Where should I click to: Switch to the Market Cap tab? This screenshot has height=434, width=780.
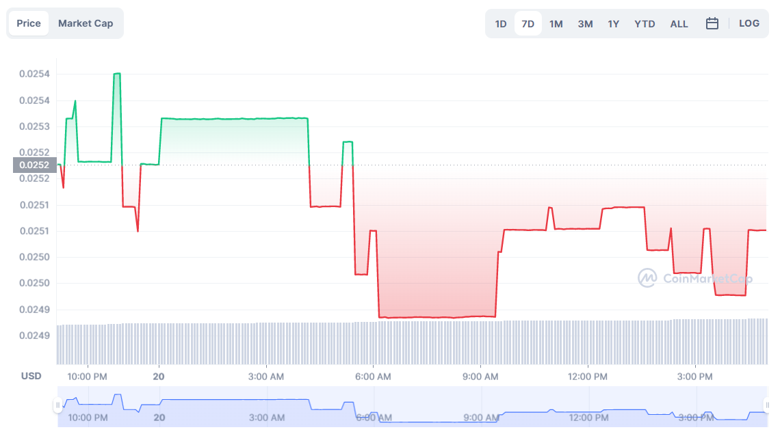tap(85, 23)
